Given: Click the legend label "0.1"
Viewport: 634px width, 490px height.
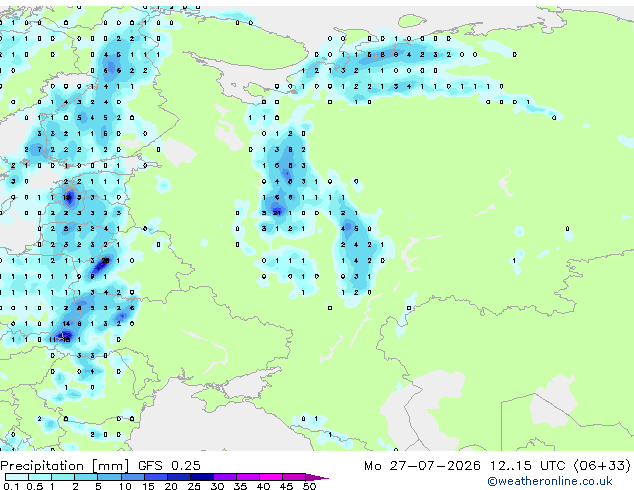Looking at the screenshot, I should click(11, 486).
